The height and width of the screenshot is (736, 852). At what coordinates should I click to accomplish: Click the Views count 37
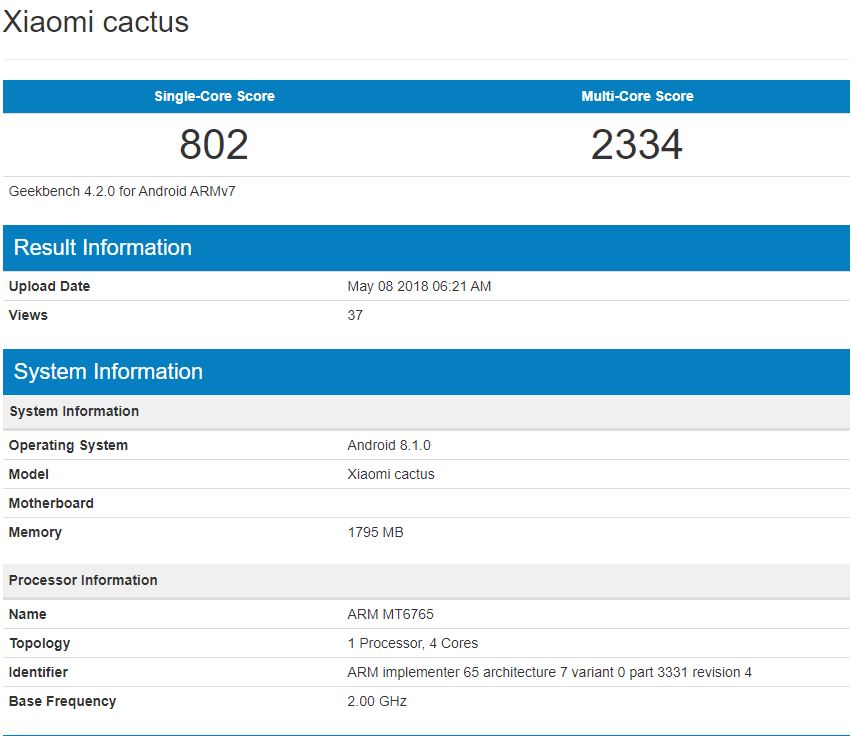(355, 315)
